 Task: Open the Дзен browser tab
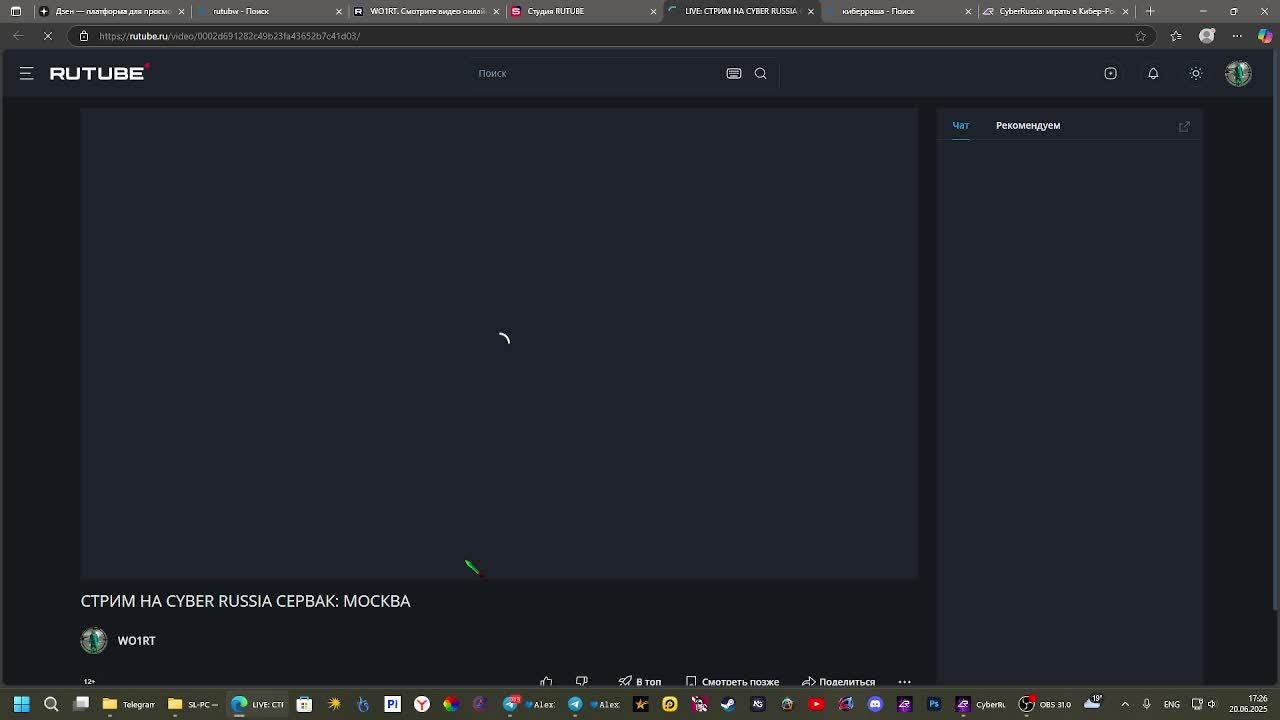click(112, 11)
